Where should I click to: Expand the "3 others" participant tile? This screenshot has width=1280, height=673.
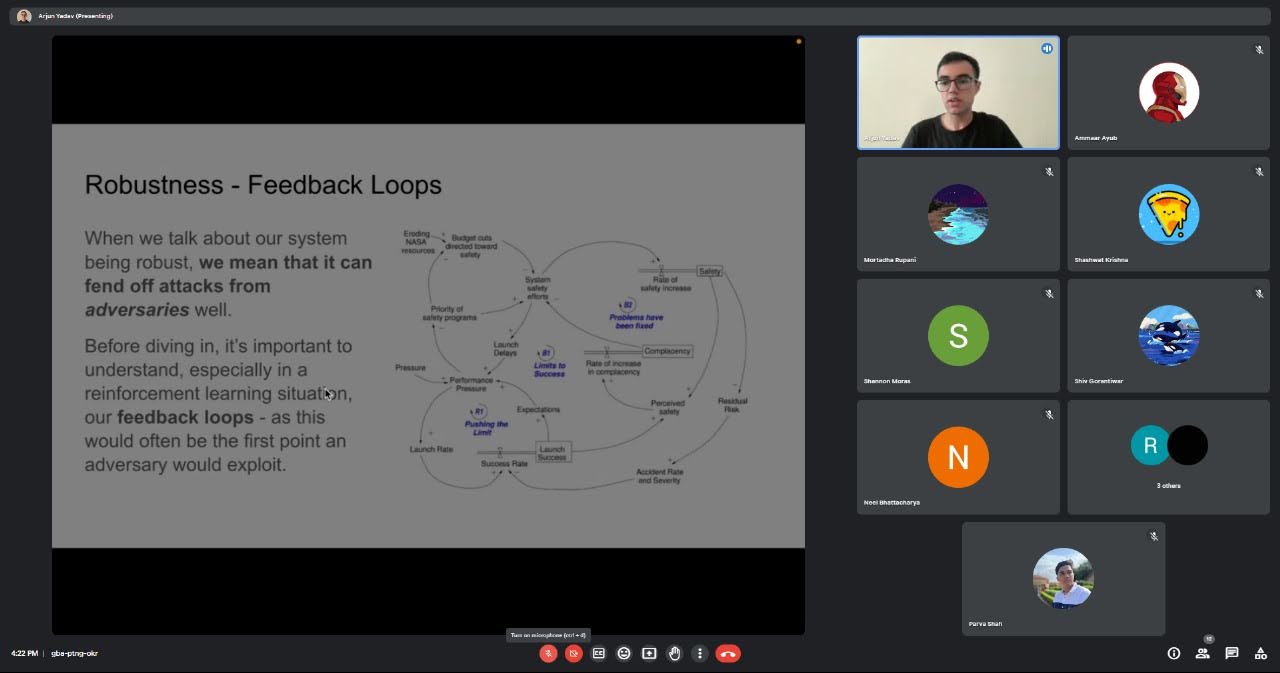[1168, 457]
